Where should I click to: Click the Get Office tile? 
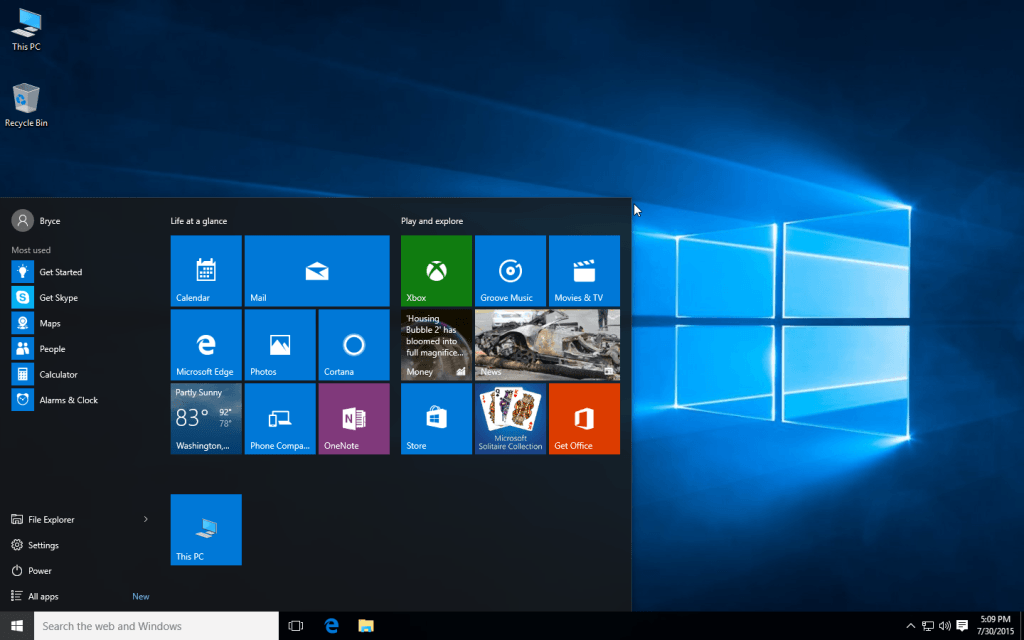tap(584, 419)
